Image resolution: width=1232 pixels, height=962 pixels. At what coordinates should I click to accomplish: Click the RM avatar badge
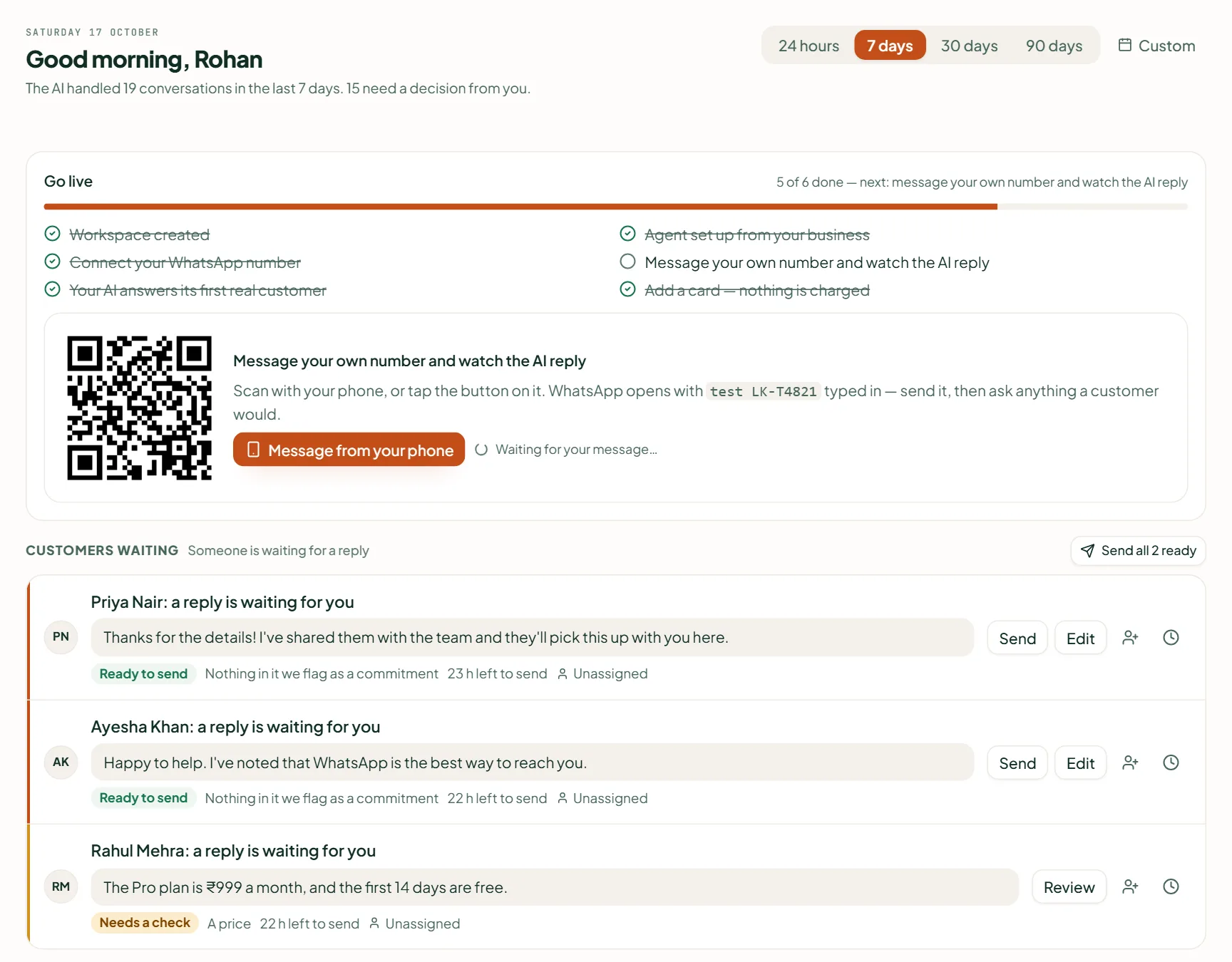61,887
